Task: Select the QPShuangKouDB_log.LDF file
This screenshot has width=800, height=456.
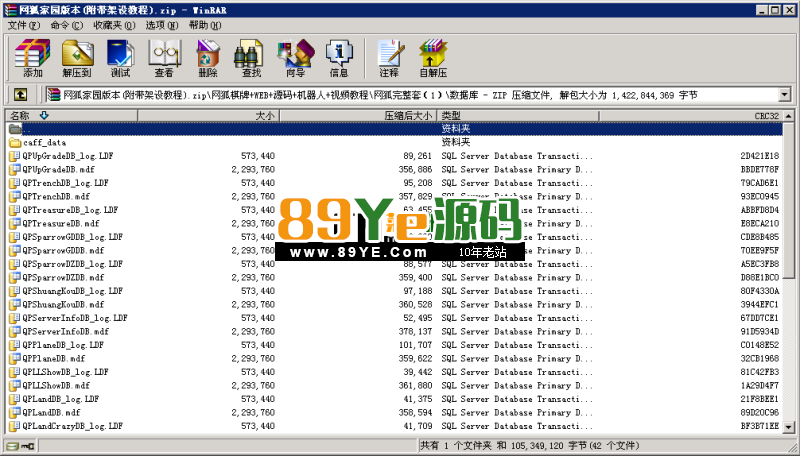Action: tap(72, 291)
